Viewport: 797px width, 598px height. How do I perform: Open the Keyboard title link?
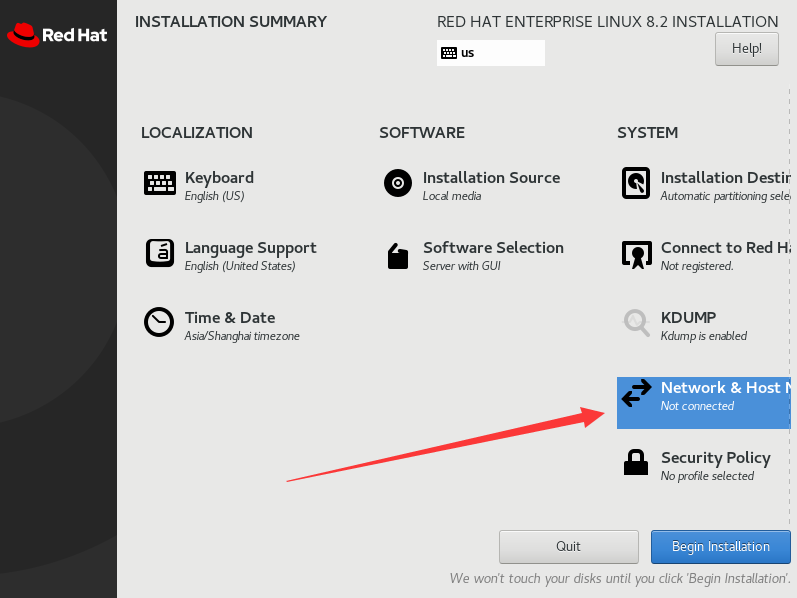tap(219, 177)
